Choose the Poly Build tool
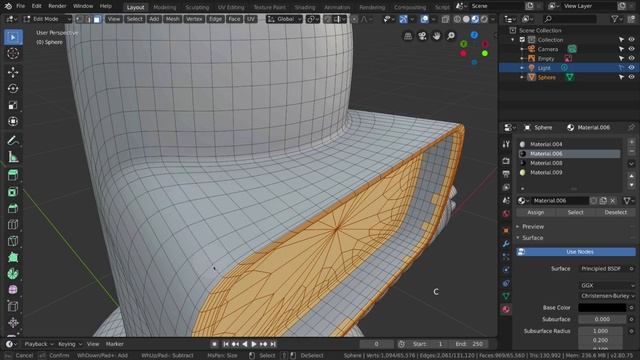640x360 pixels. tap(13, 257)
